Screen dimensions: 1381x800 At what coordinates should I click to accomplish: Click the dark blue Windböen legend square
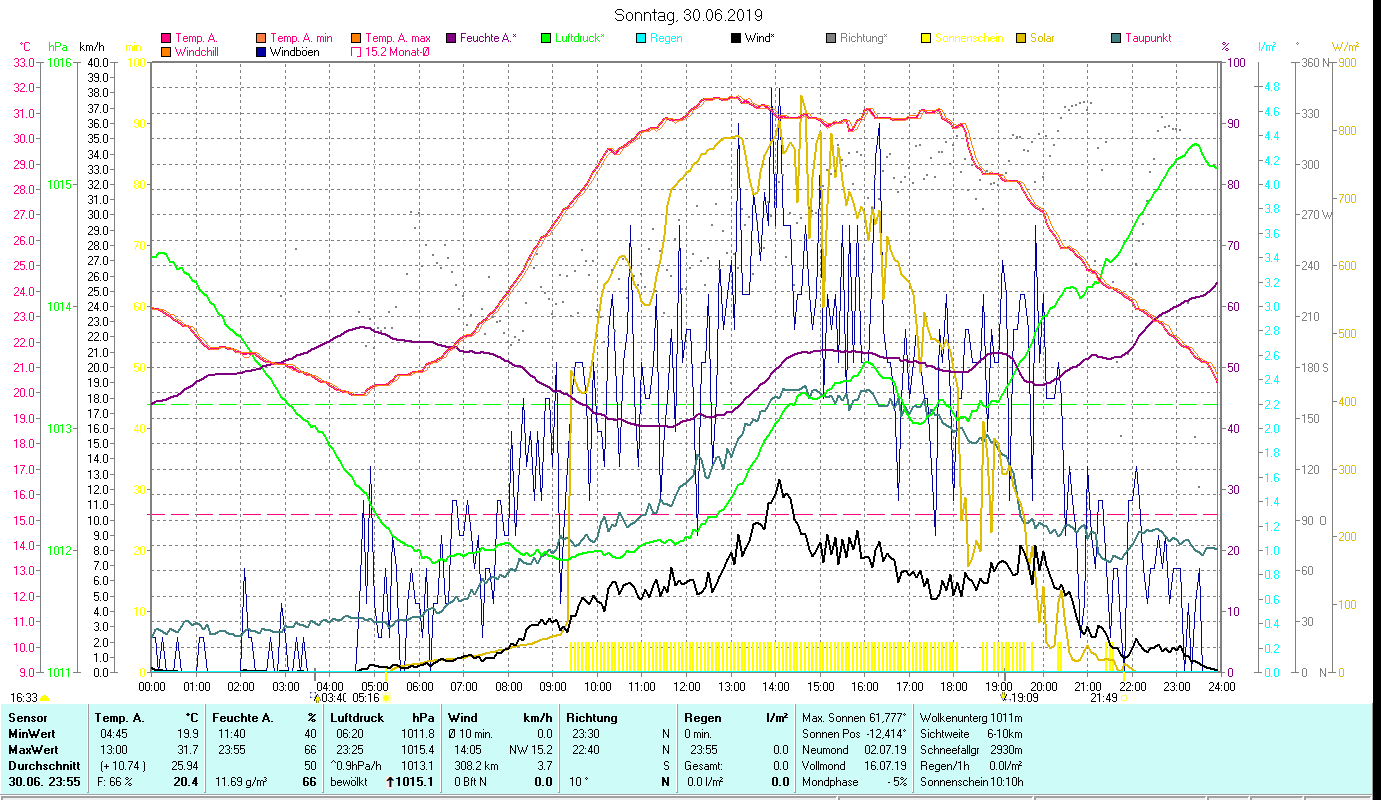coord(261,52)
